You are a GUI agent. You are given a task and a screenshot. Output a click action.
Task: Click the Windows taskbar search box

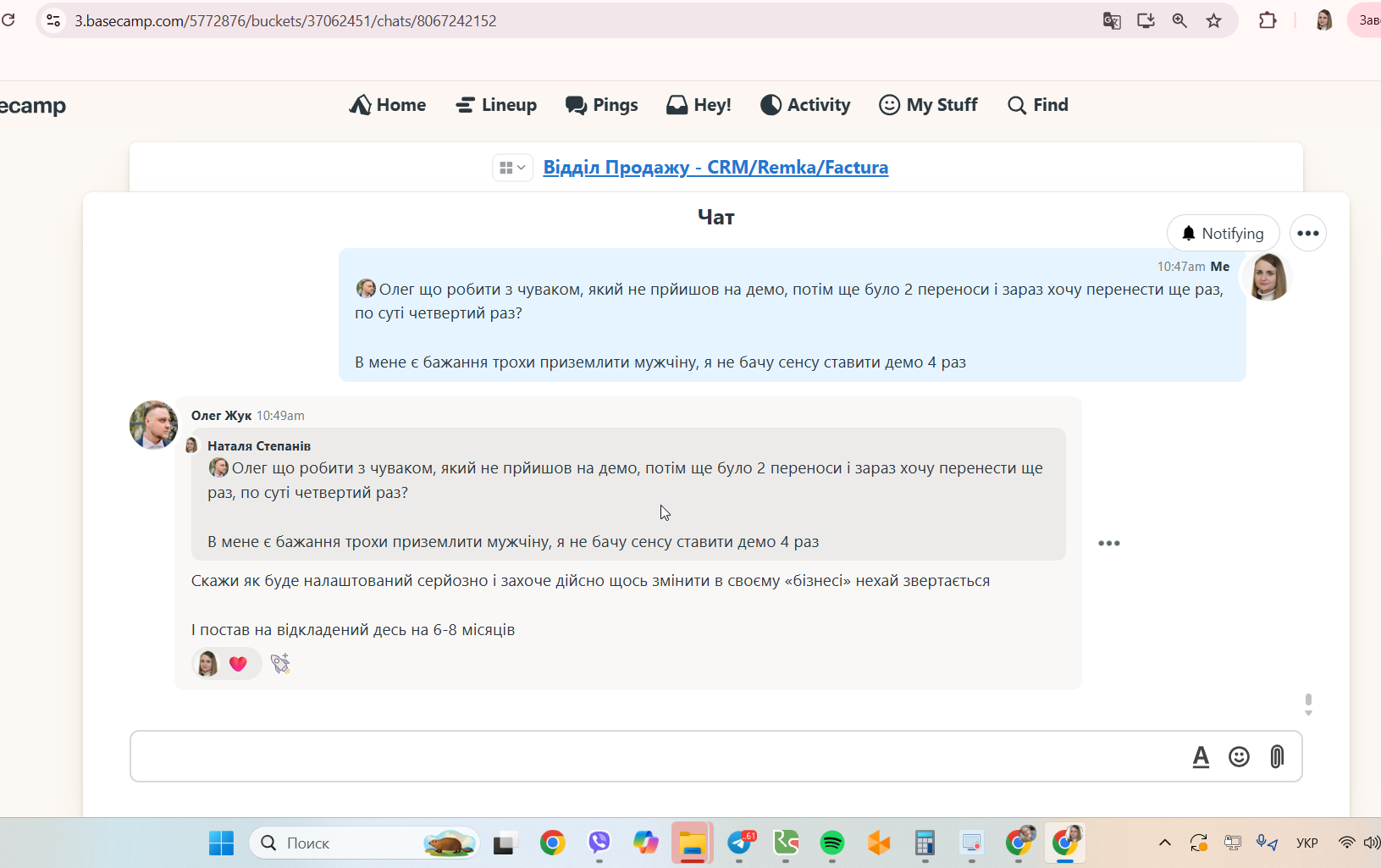(x=364, y=843)
